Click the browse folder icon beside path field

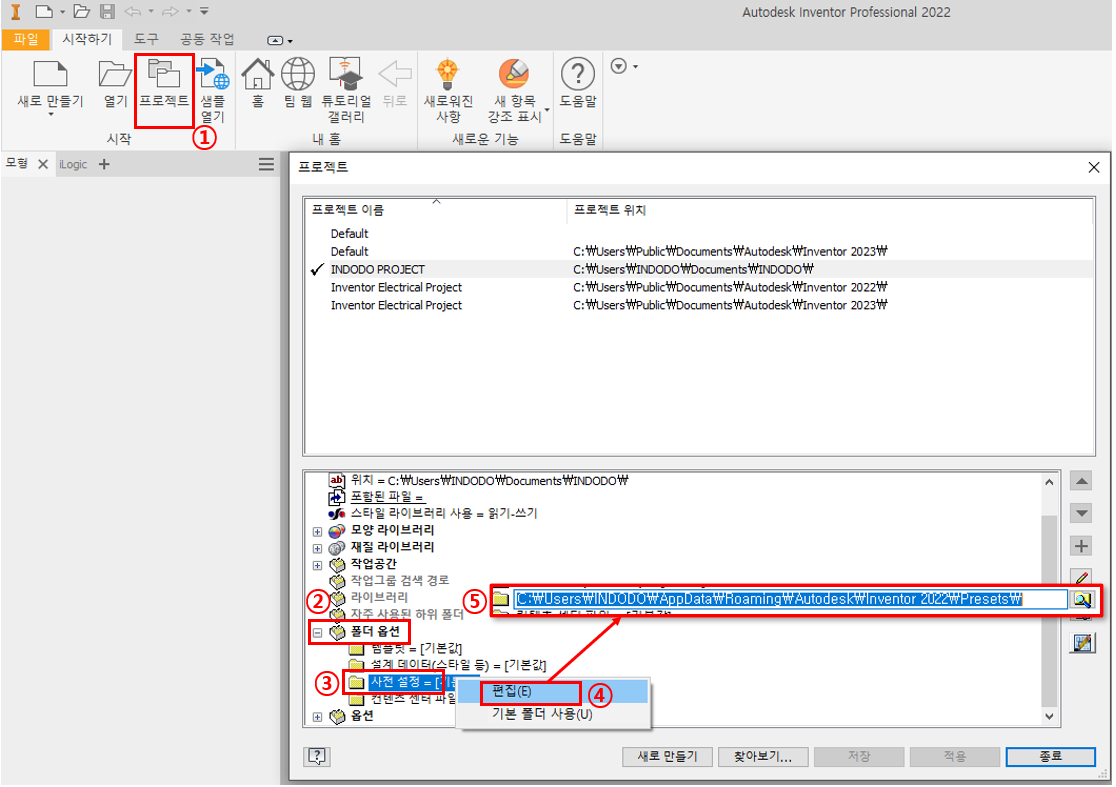click(x=1083, y=600)
